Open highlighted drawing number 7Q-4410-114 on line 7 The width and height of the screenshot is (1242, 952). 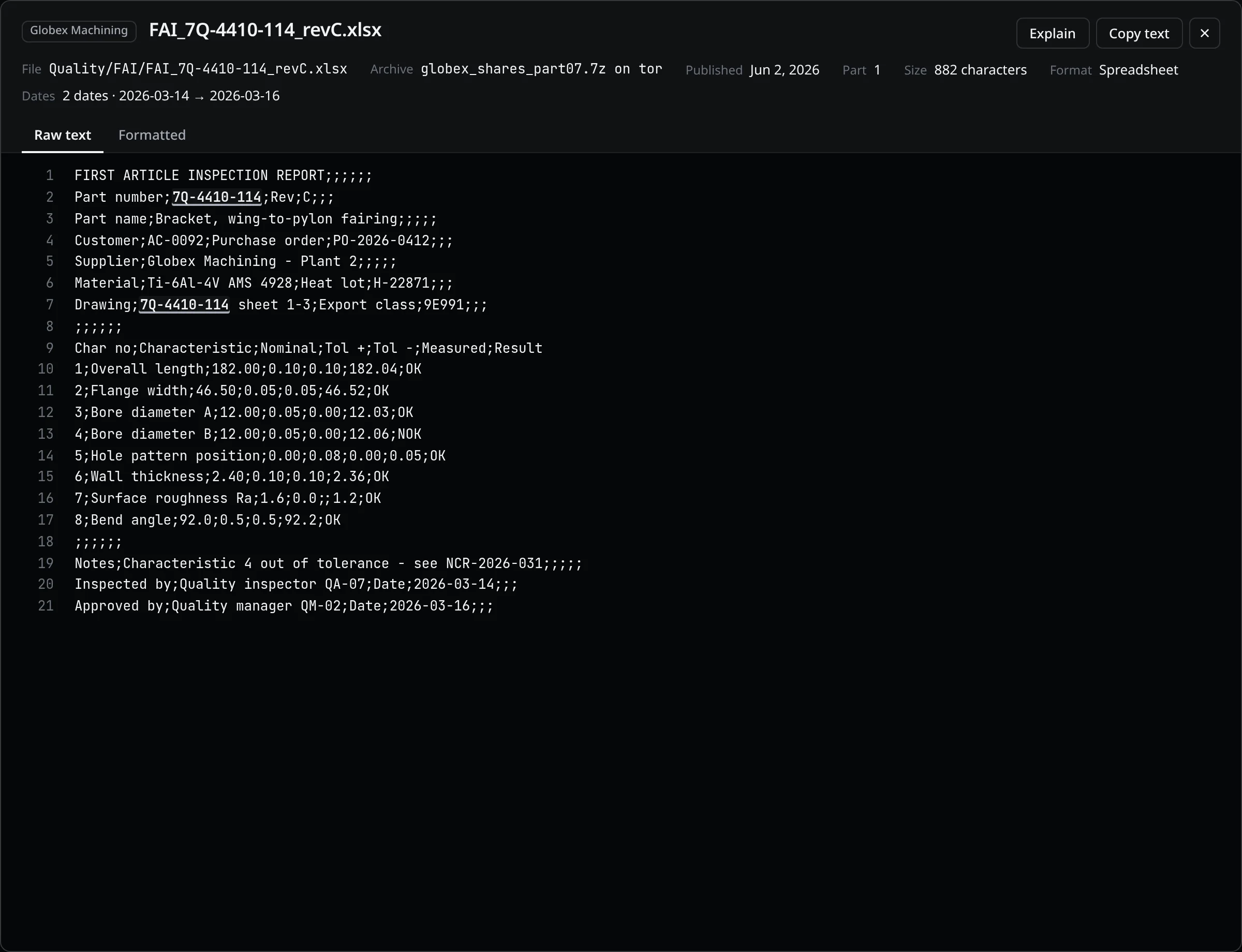(184, 305)
